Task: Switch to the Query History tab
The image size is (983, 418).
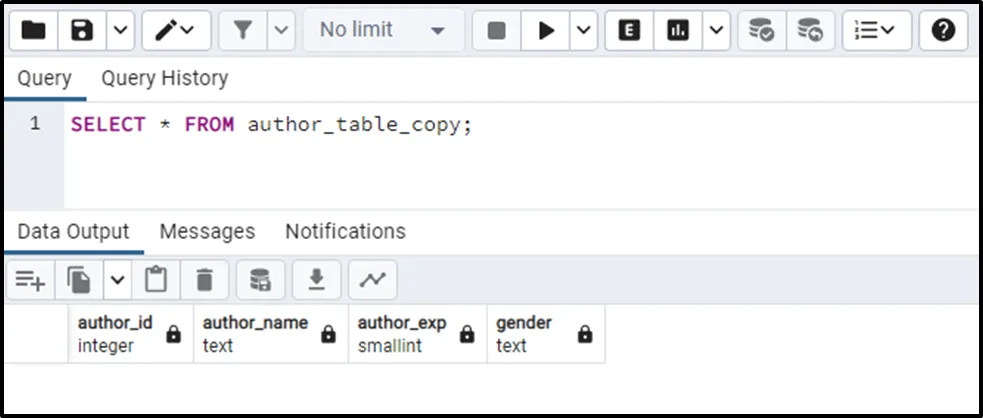Action: coord(164,78)
